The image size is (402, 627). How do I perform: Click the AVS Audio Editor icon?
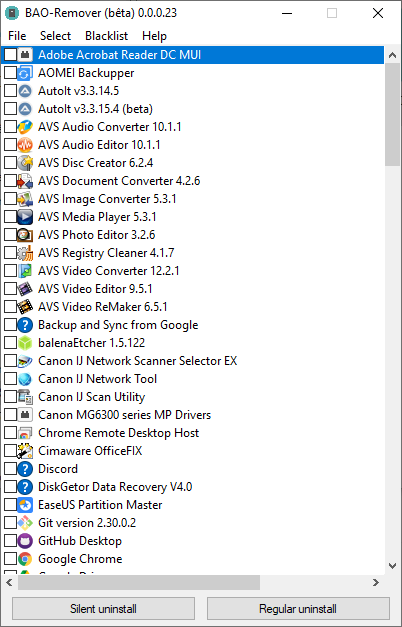[25, 145]
